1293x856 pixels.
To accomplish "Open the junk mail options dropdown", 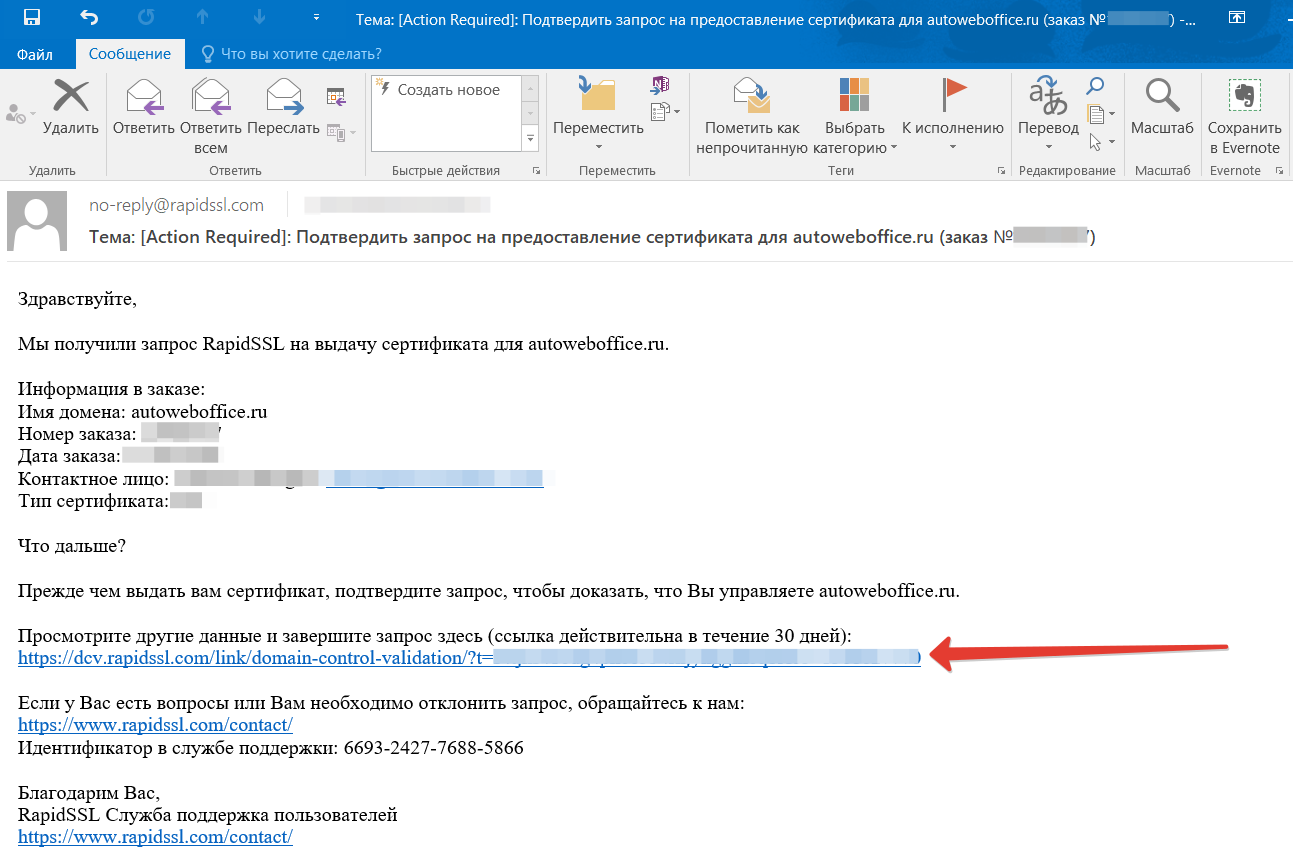I will [19, 115].
